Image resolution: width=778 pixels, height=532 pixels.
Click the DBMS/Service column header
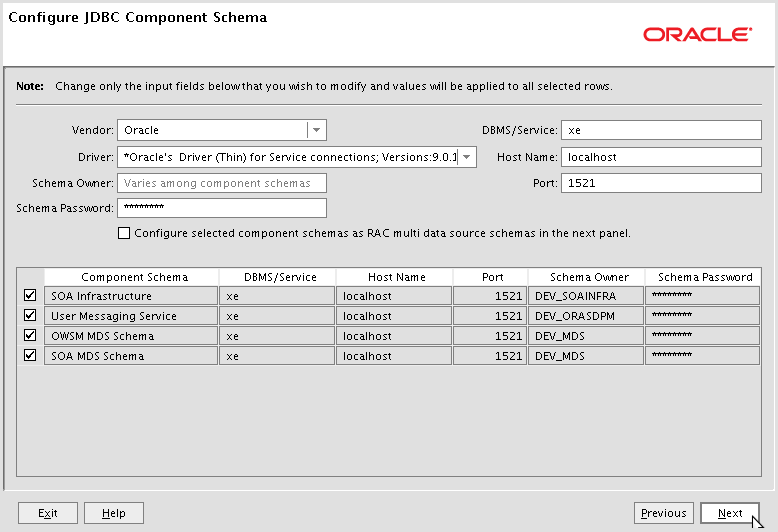(x=277, y=277)
